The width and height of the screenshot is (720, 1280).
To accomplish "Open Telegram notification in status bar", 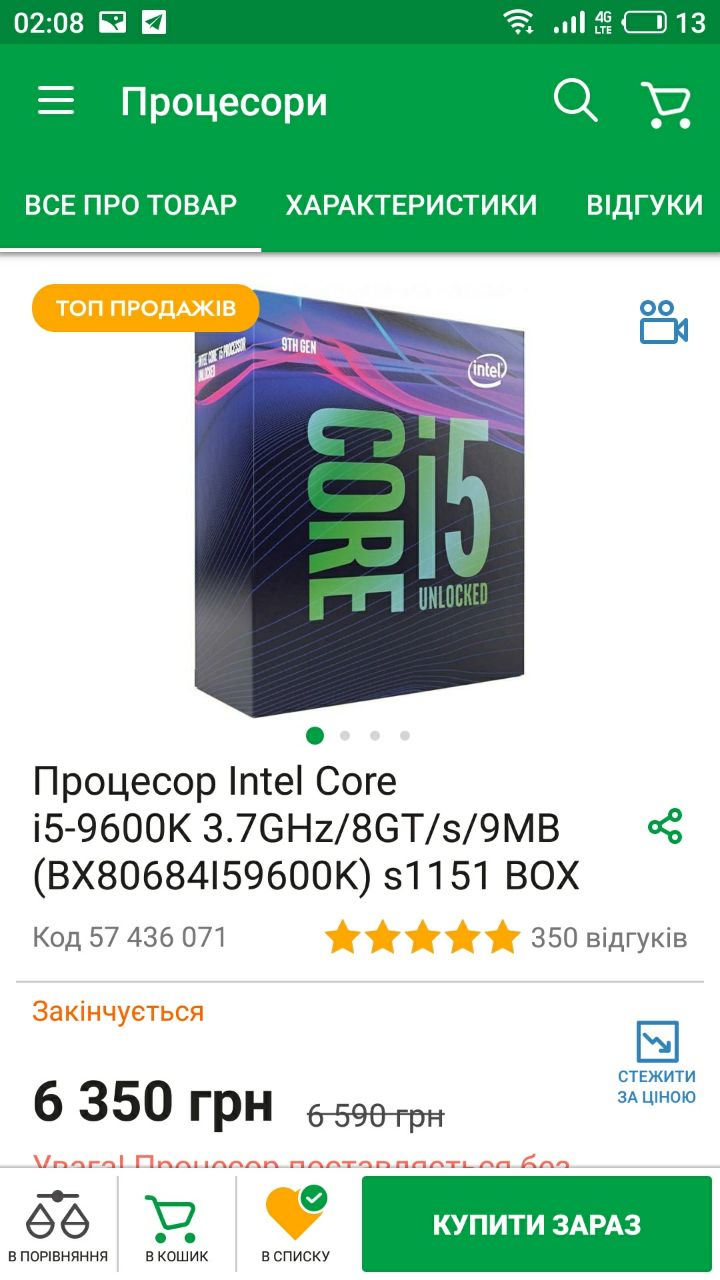I will point(154,22).
